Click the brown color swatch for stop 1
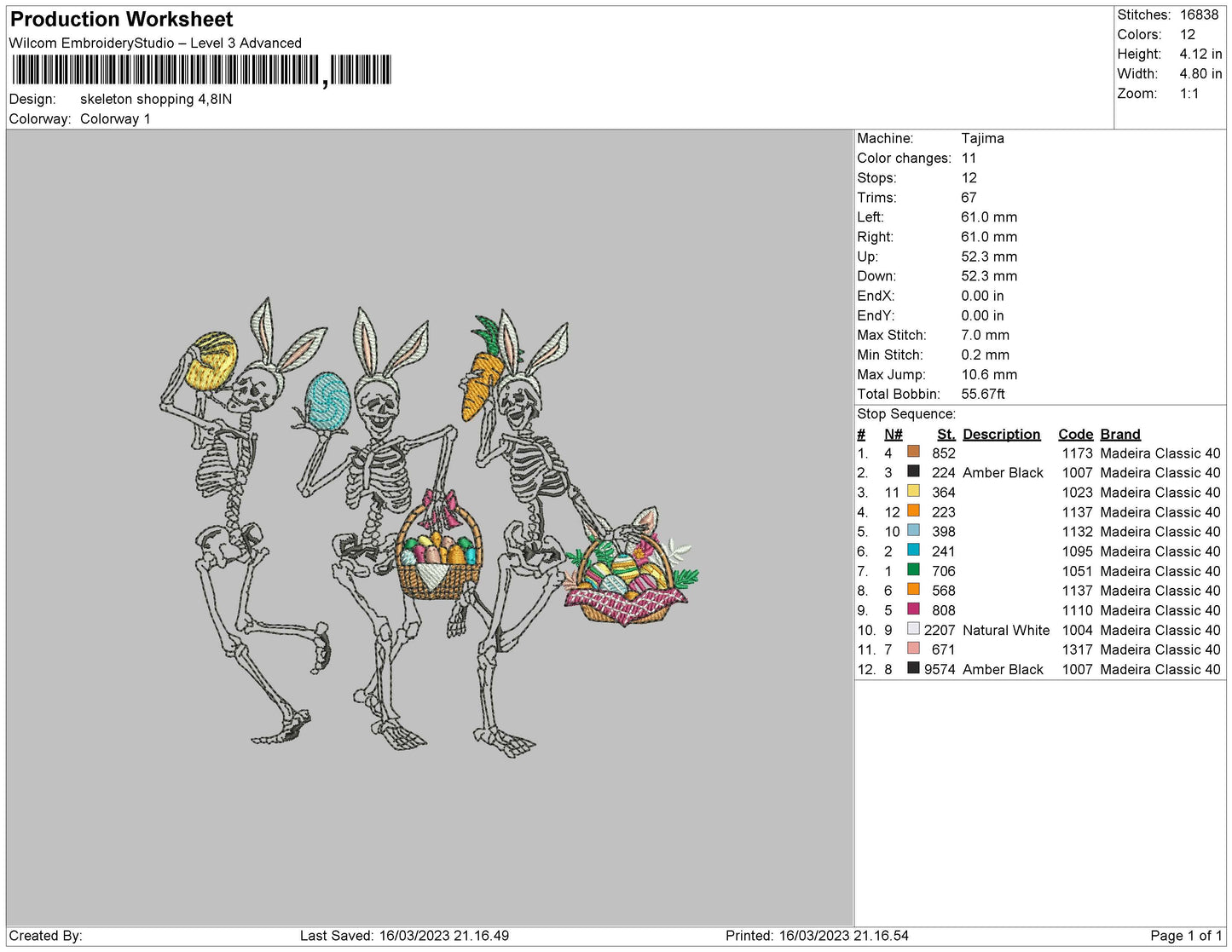 [x=914, y=452]
